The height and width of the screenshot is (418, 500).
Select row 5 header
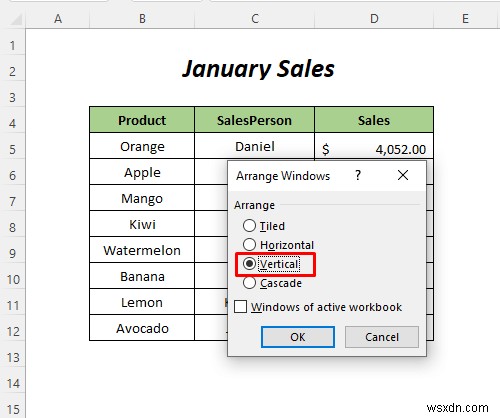coord(13,149)
